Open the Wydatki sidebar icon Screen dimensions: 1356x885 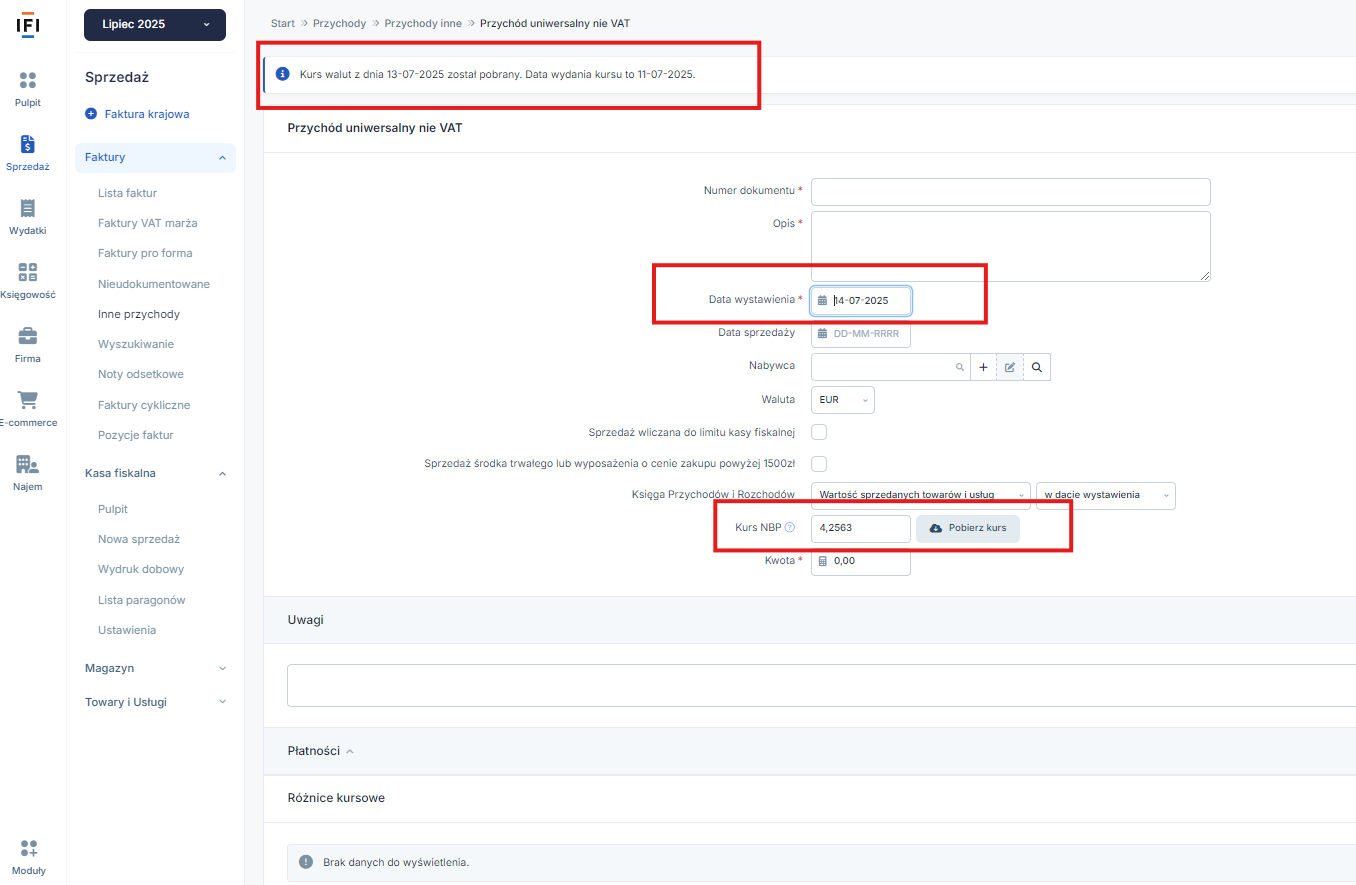(x=28, y=208)
